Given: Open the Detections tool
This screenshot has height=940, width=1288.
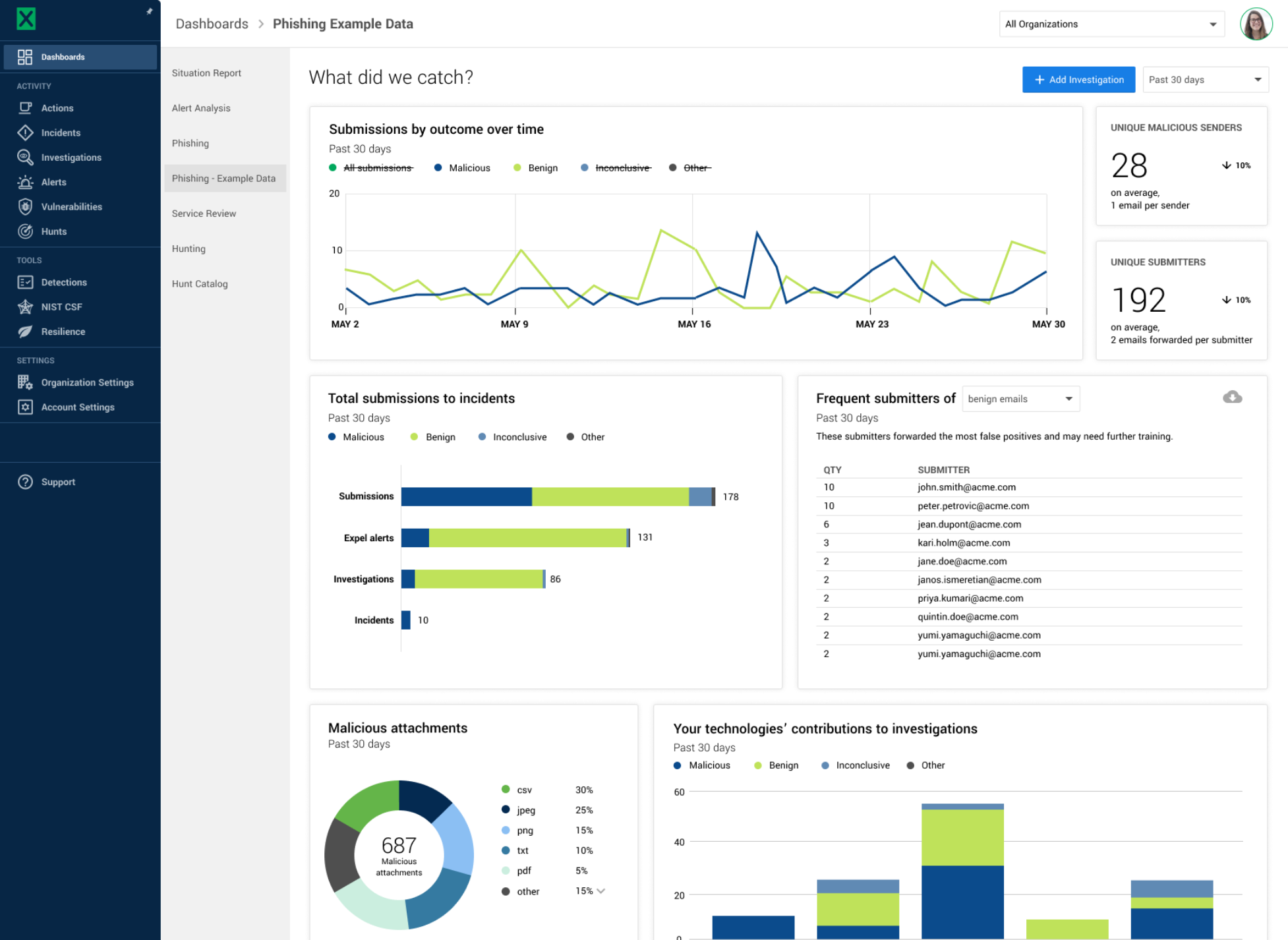Looking at the screenshot, I should (26, 281).
